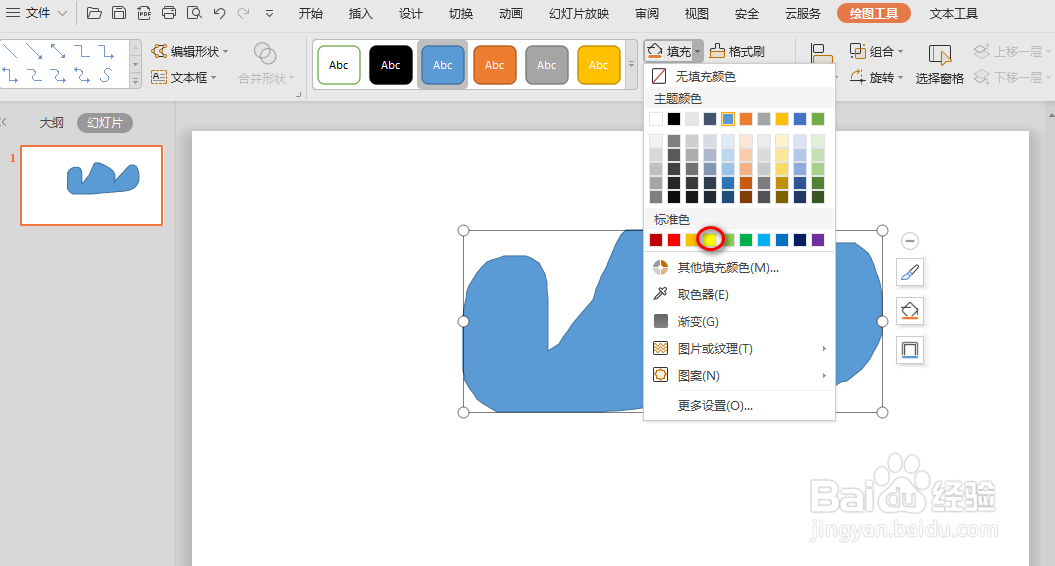Image resolution: width=1055 pixels, height=566 pixels.
Task: Click the undo arrow icon
Action: [x=219, y=13]
